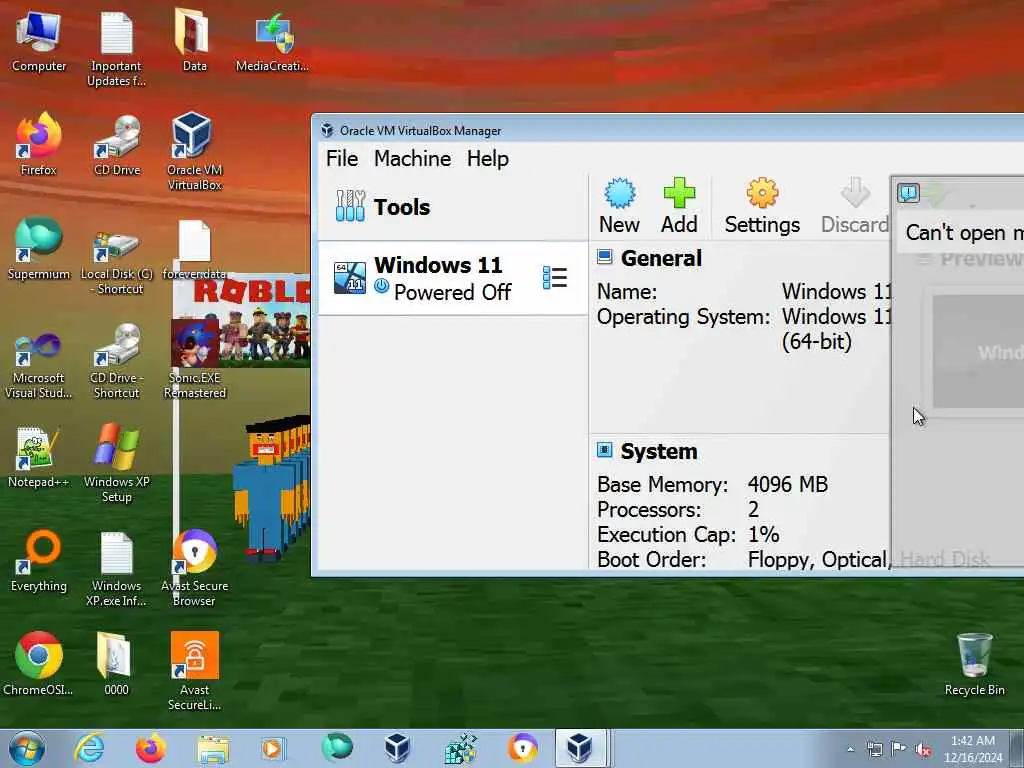Click the Boot Order Floppy, Optical text

tap(818, 560)
